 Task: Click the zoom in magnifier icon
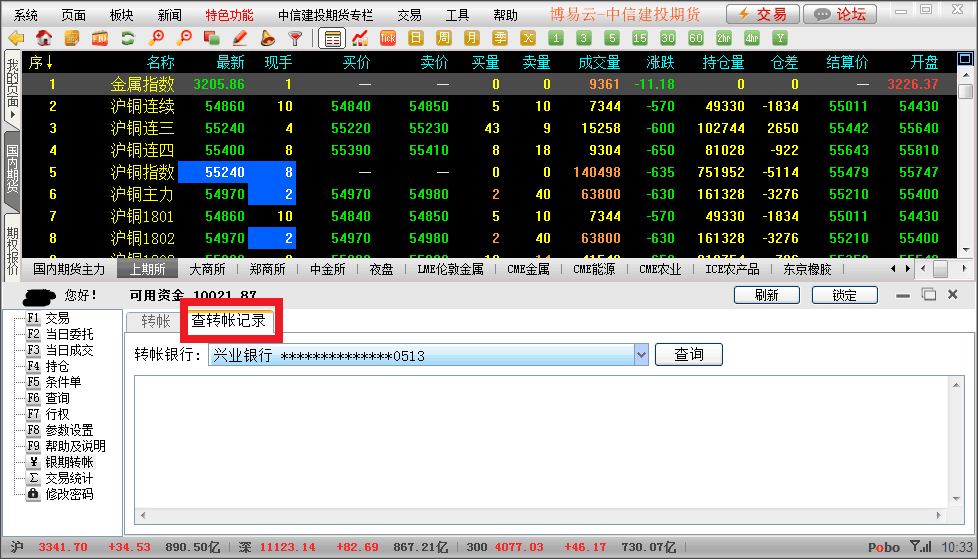[x=156, y=39]
